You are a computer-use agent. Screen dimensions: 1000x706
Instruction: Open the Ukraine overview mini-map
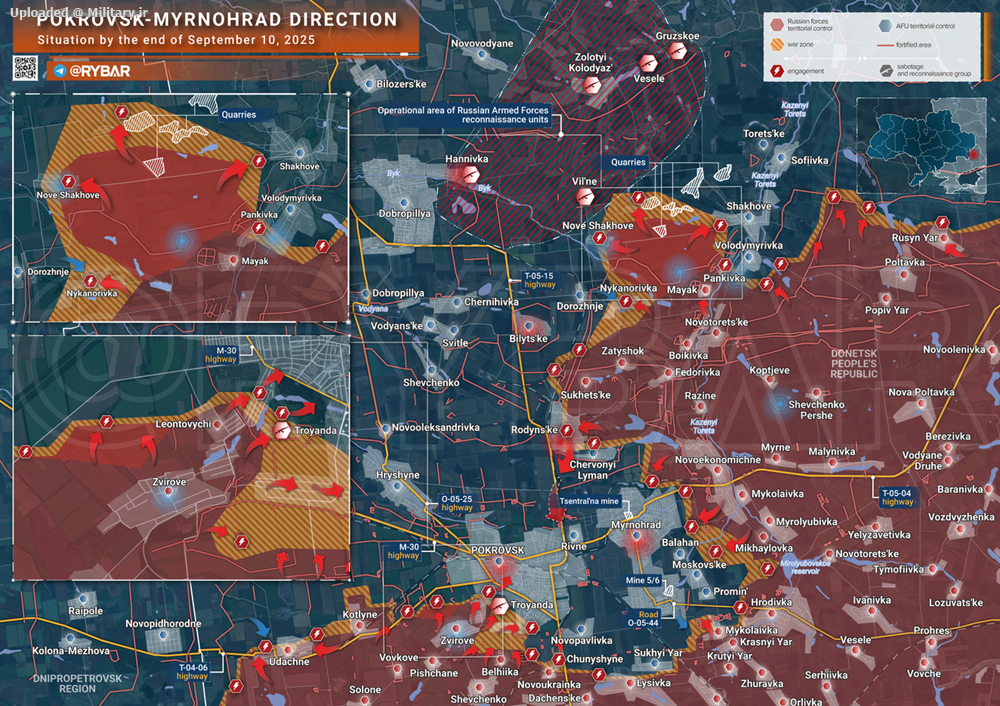[921, 145]
